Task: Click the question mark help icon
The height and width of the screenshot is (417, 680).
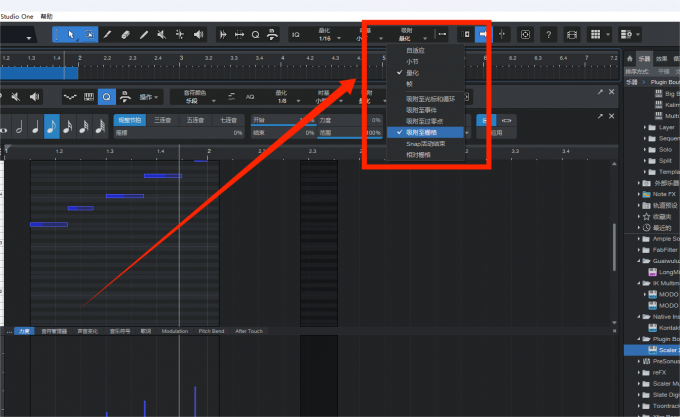Action: pos(548,34)
